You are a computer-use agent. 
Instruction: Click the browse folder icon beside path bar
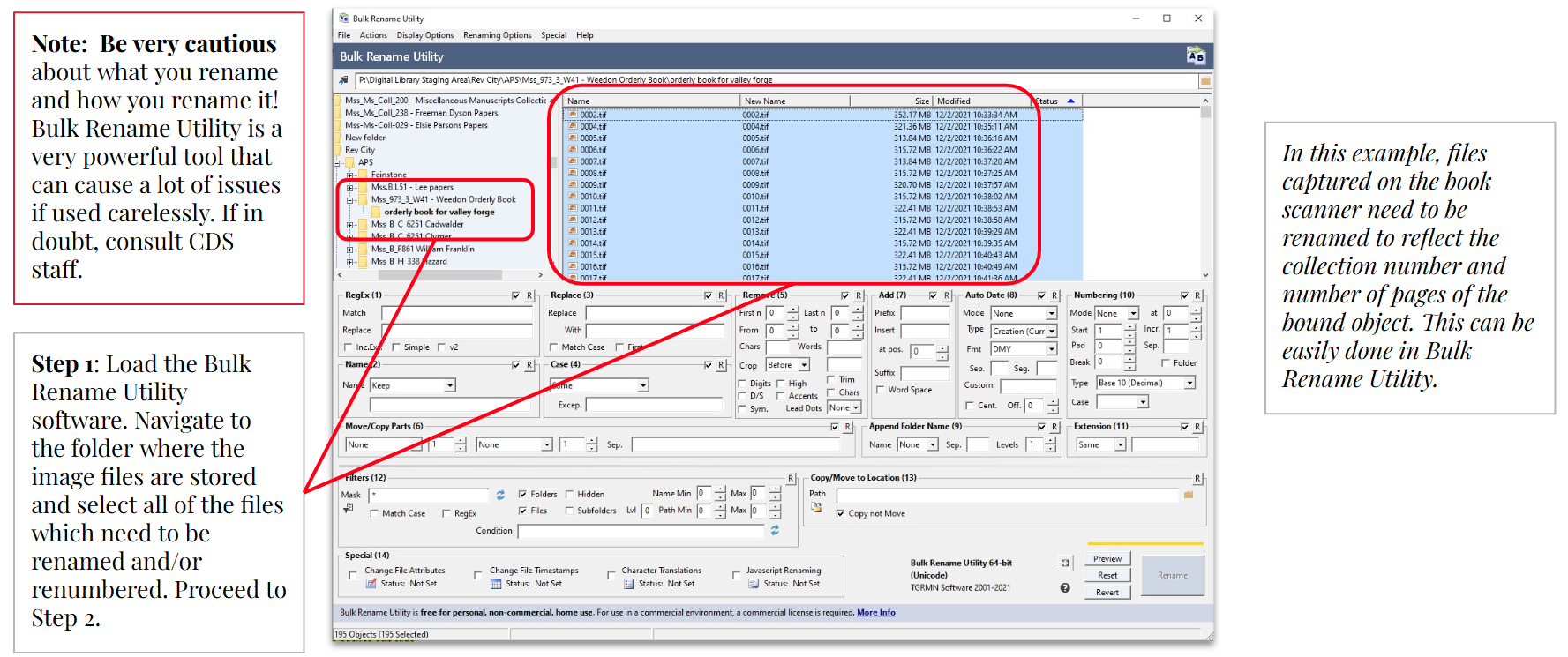point(1204,81)
